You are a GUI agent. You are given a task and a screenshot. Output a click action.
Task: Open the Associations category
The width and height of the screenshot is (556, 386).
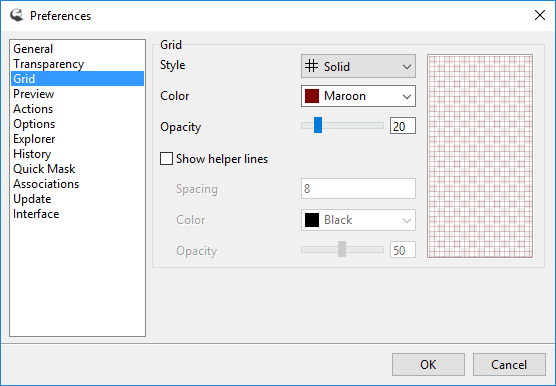pos(77,184)
